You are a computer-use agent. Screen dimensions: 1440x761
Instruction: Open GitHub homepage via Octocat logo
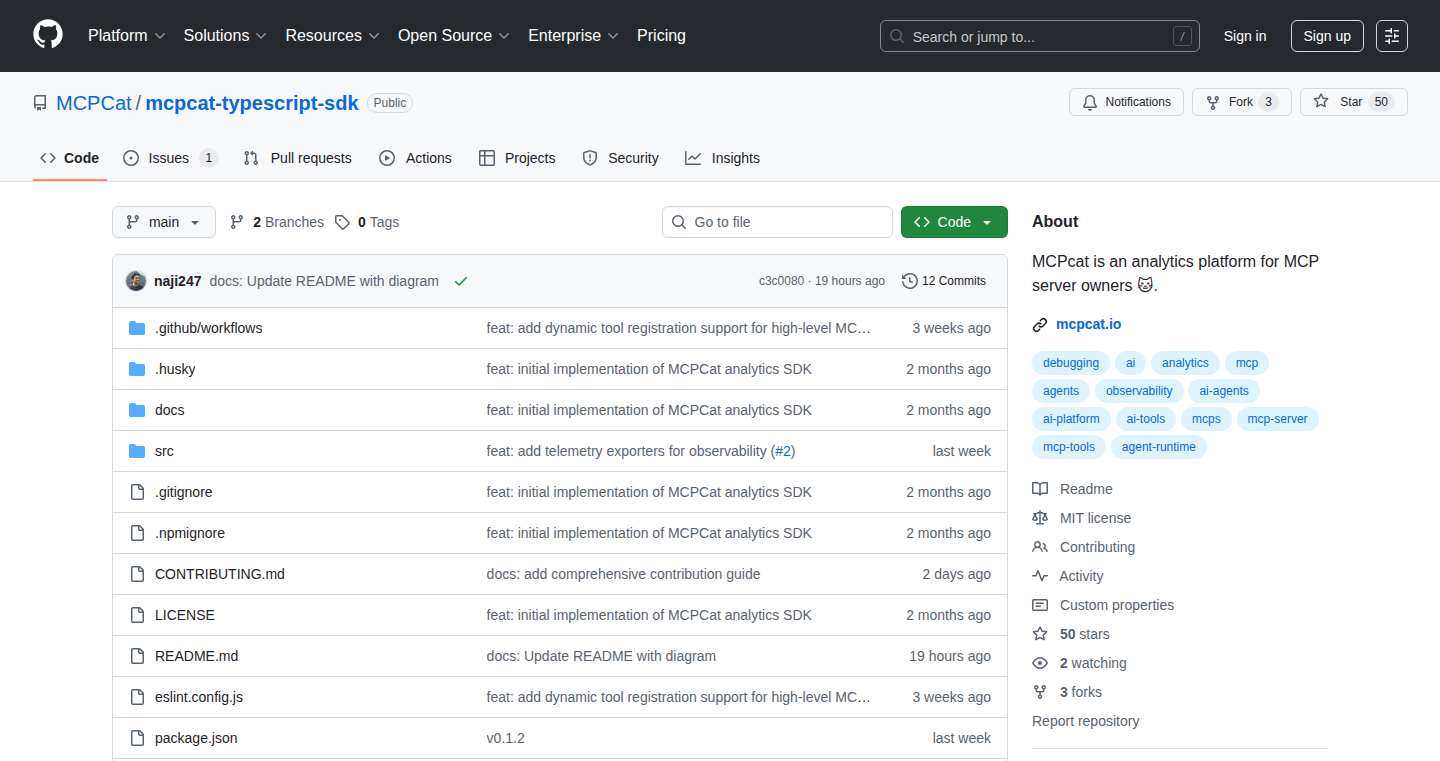[x=48, y=36]
